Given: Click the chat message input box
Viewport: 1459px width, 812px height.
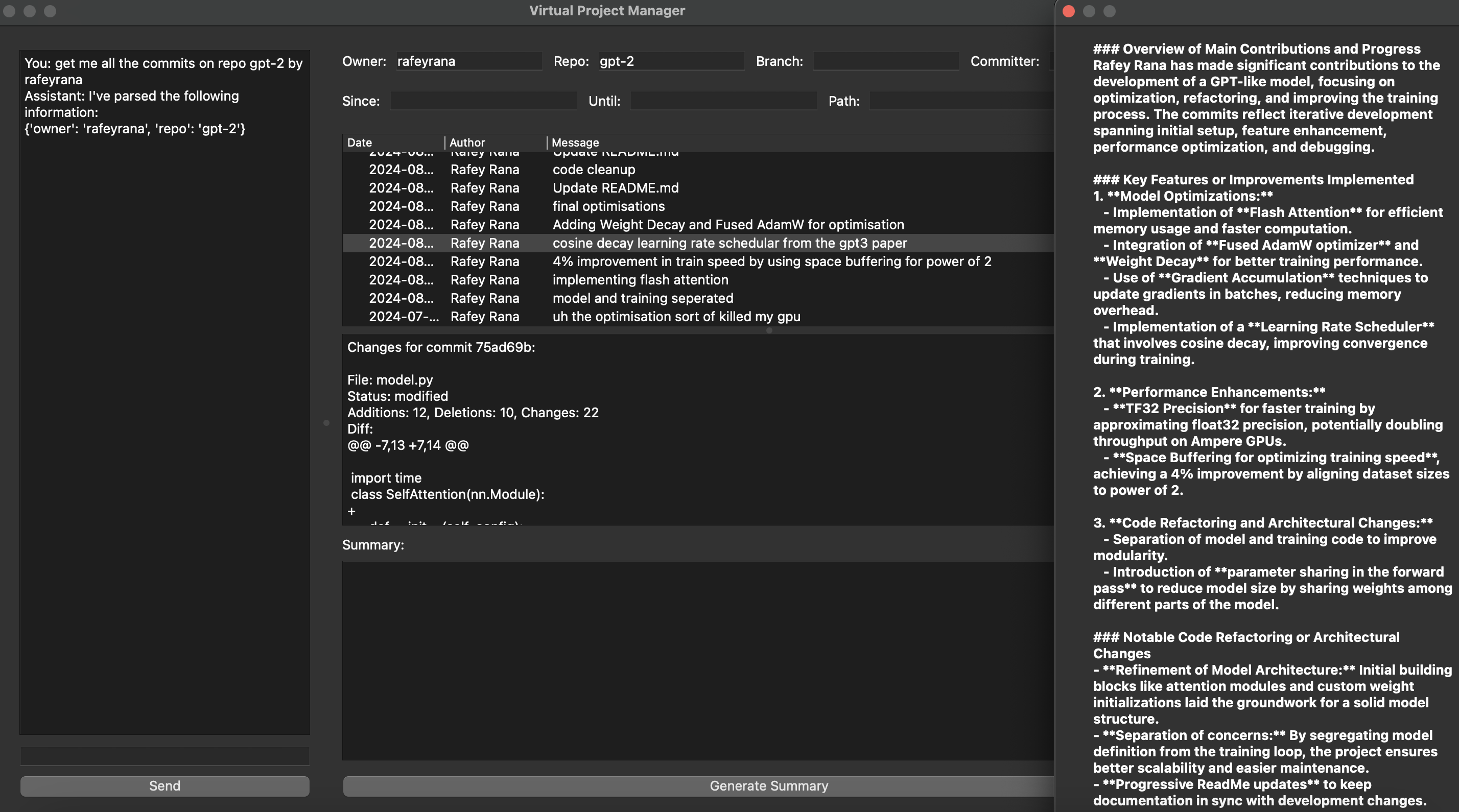Looking at the screenshot, I should [164, 755].
